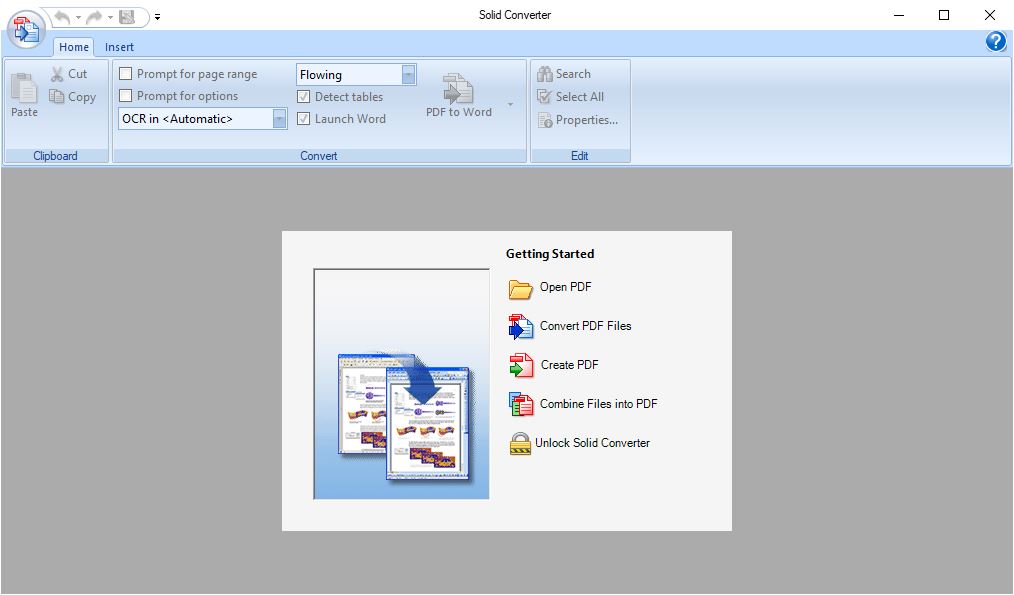Click the Create PDF icon
1014x595 pixels.
coord(521,365)
